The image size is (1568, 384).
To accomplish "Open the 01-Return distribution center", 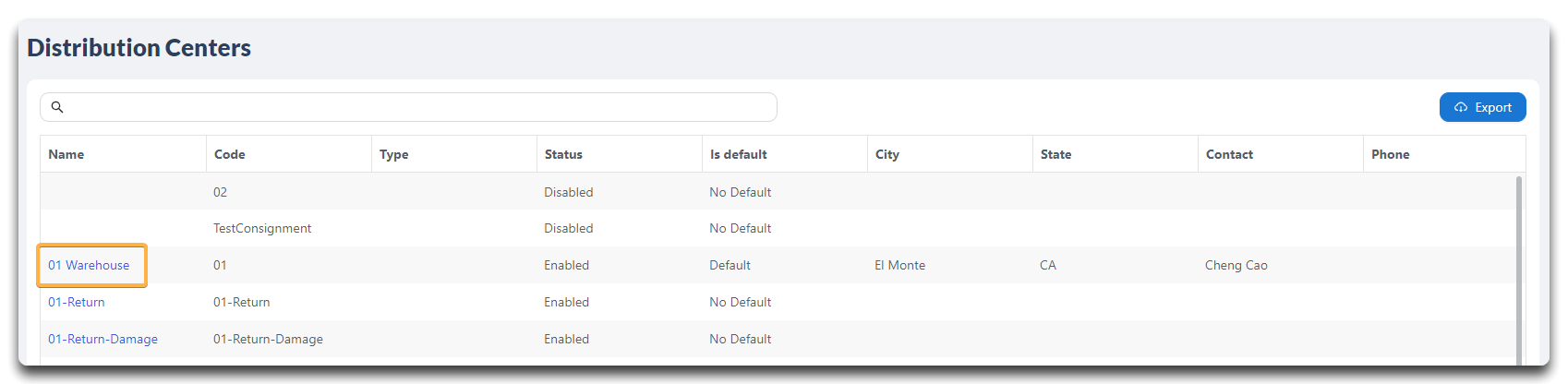I will coord(77,302).
